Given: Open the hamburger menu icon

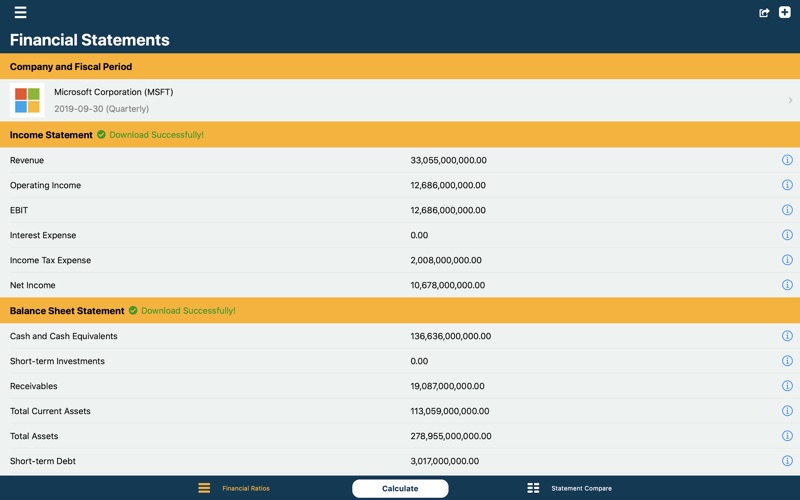Looking at the screenshot, I should tap(20, 12).
